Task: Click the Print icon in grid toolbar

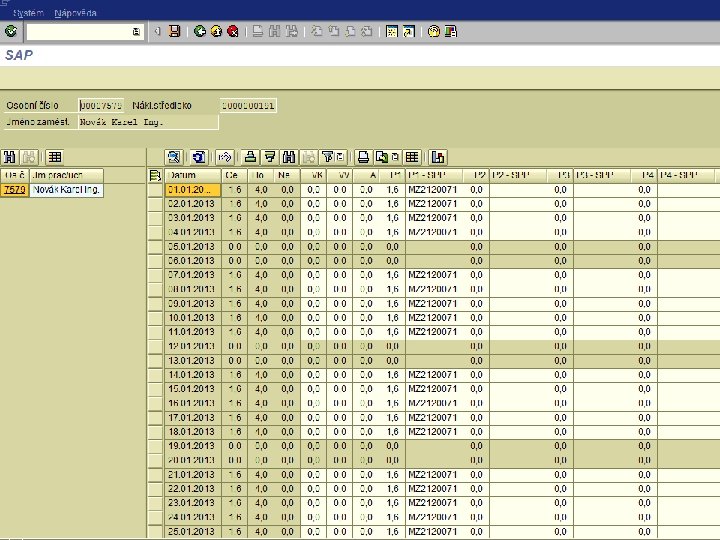Action: (x=364, y=157)
